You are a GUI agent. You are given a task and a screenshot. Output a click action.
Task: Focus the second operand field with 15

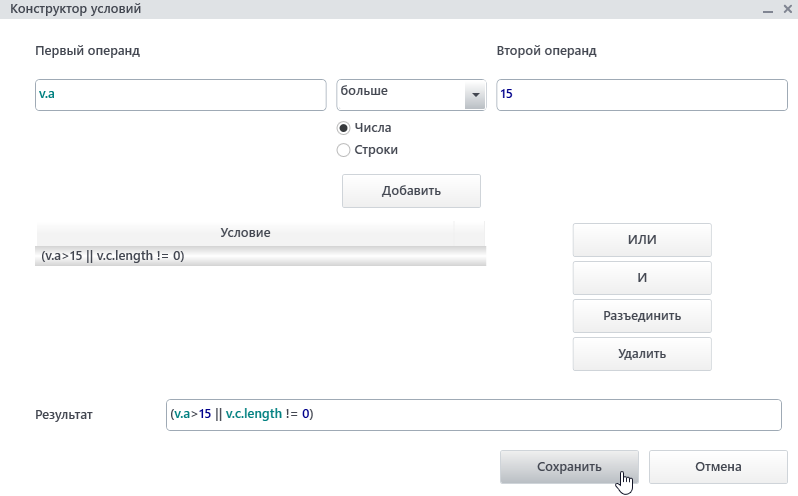[640, 95]
